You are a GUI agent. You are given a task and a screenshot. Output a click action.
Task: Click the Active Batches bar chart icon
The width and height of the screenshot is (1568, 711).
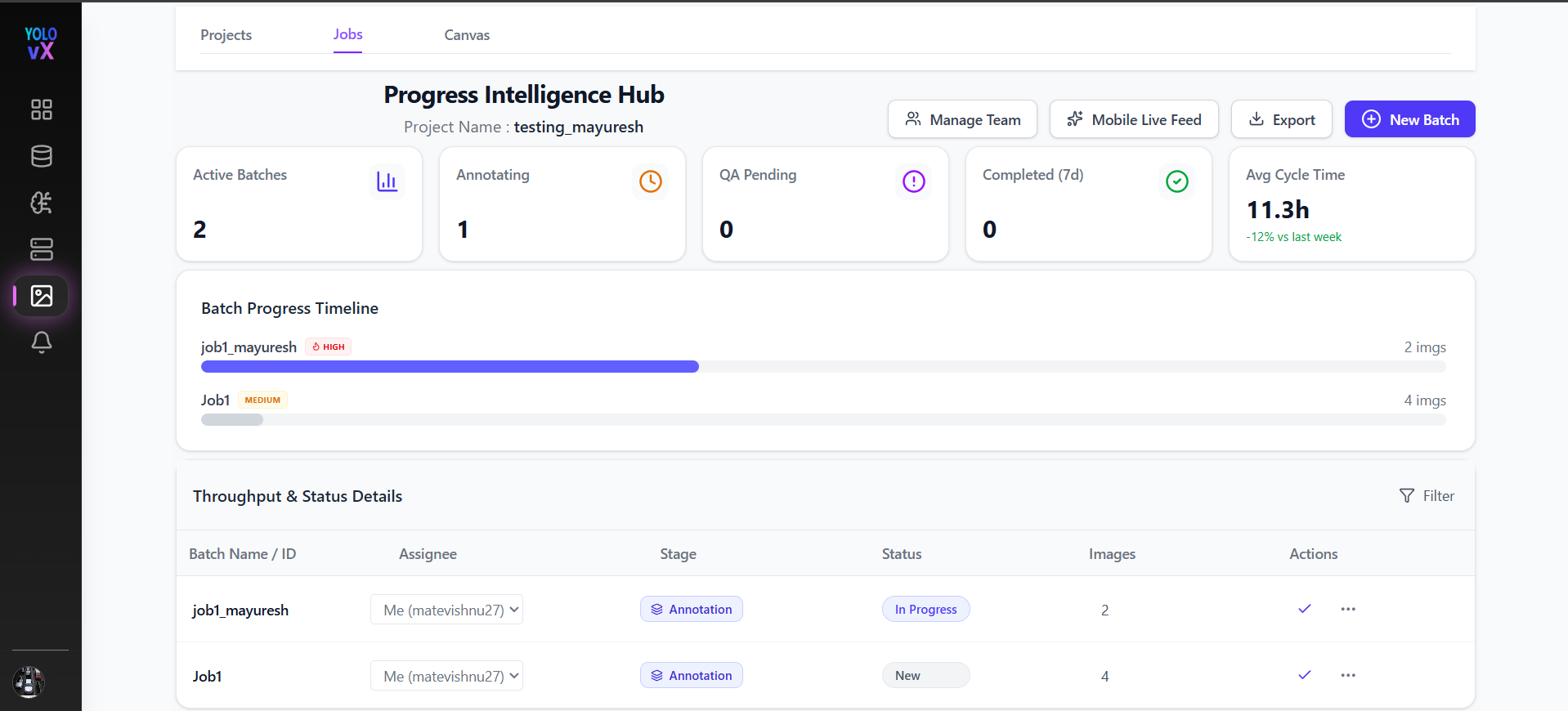pos(387,181)
